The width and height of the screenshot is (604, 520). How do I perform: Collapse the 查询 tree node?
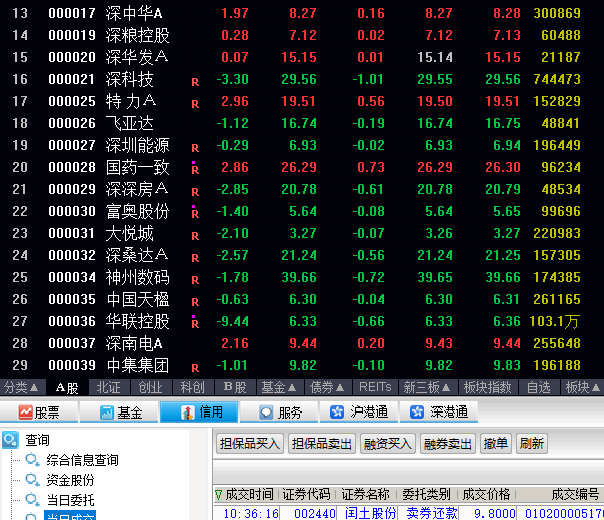click(x=37, y=439)
